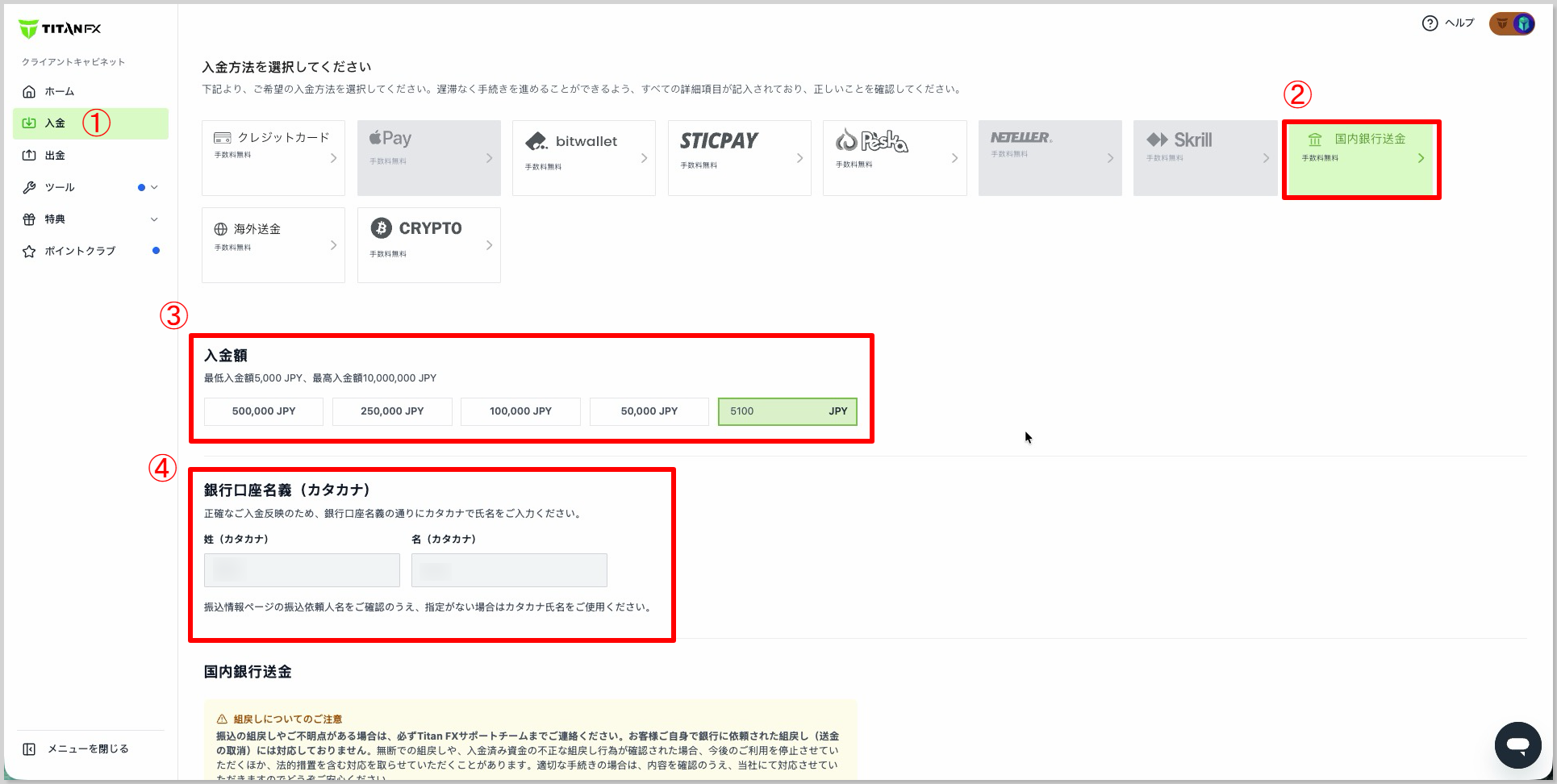This screenshot has height=784, width=1557.
Task: Open the bitwallet card chevron
Action: (x=644, y=158)
